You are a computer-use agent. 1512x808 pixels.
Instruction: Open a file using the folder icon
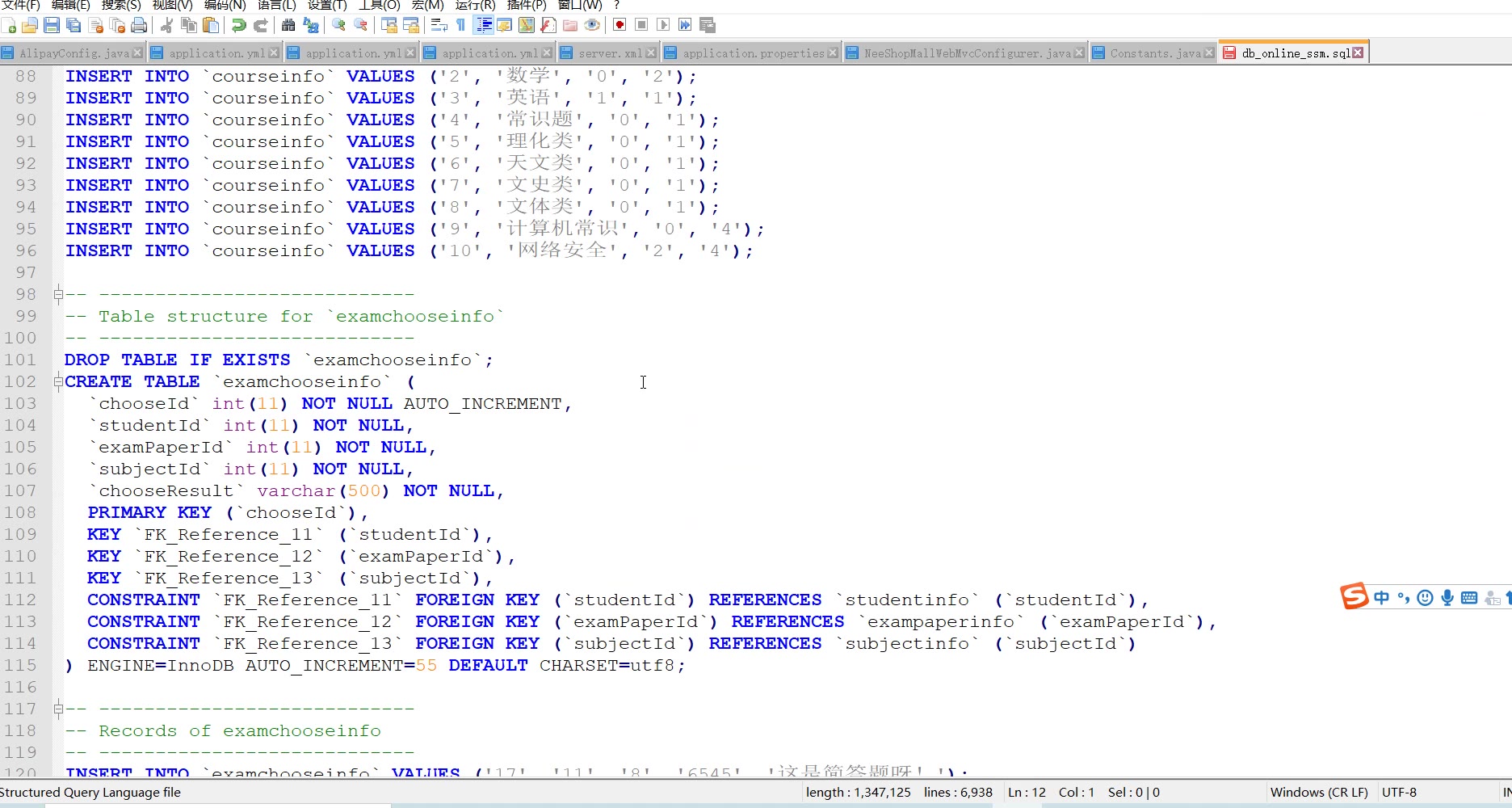(30, 25)
